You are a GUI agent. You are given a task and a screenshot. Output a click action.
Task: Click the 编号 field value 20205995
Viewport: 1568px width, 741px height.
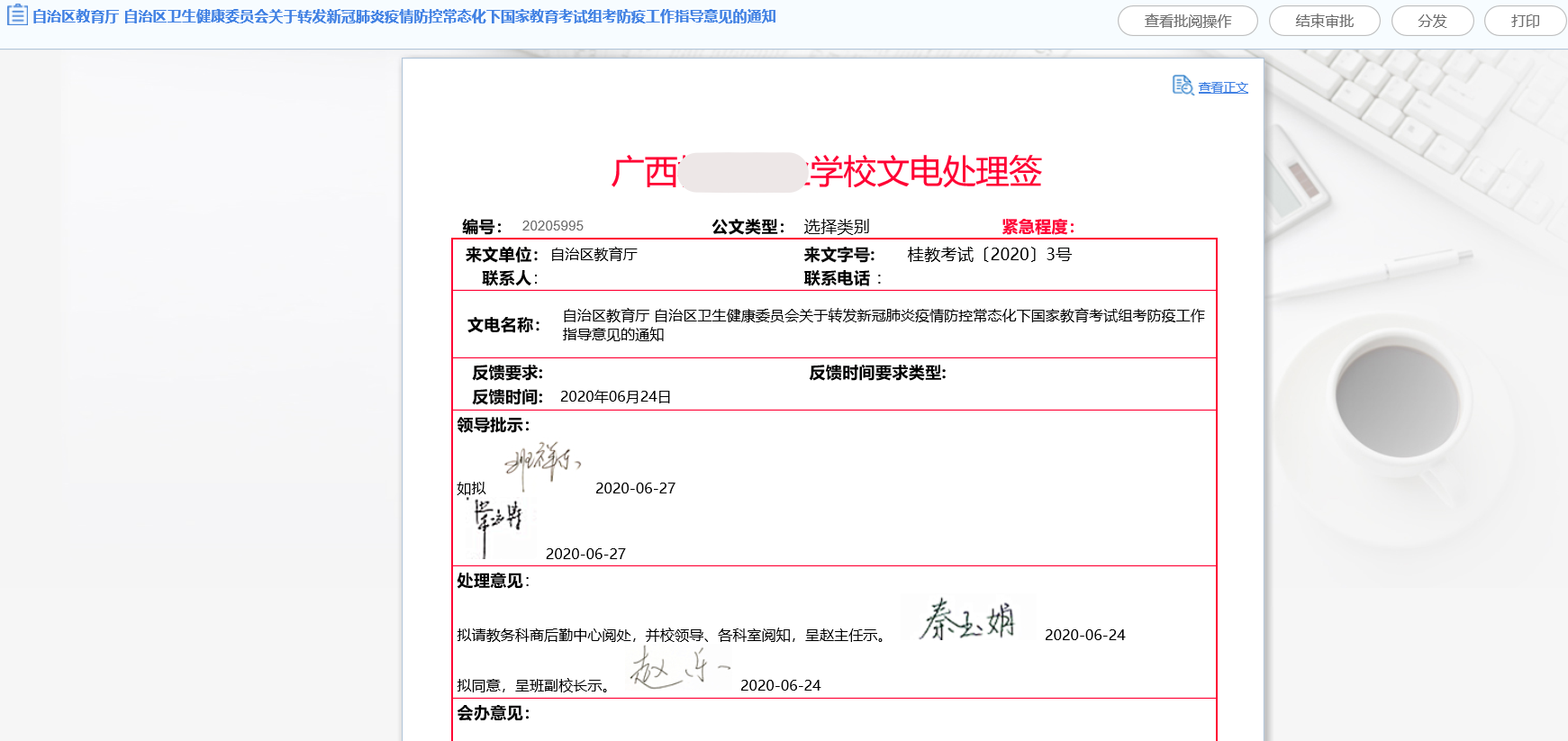coord(552,226)
